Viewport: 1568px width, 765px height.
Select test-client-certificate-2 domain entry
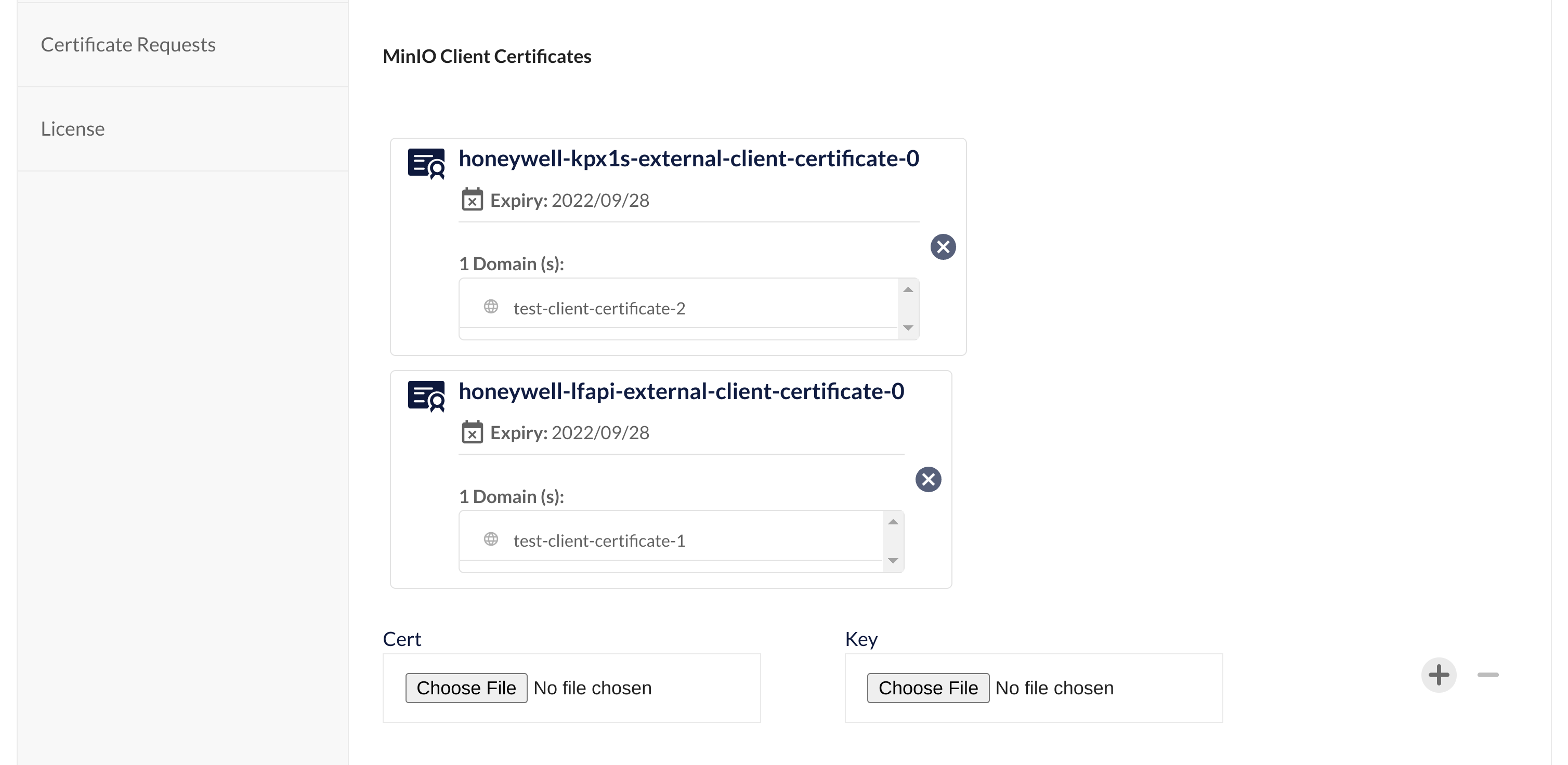tap(599, 309)
